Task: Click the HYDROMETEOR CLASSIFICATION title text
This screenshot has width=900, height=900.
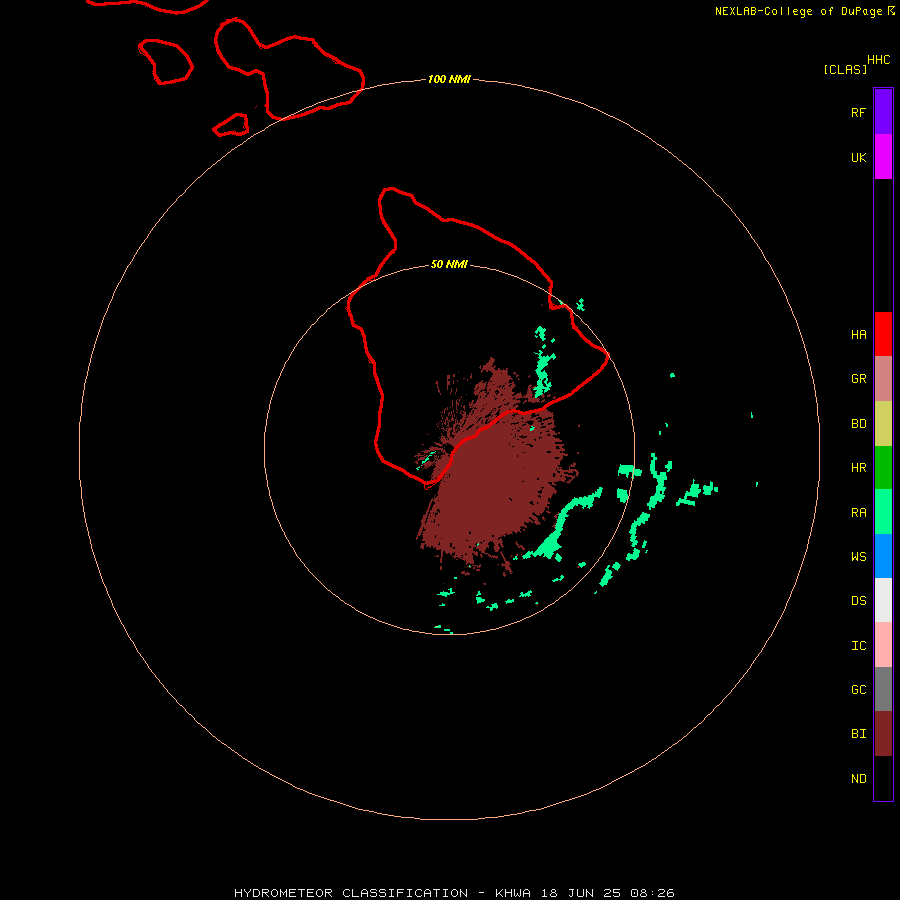Action: tap(351, 893)
